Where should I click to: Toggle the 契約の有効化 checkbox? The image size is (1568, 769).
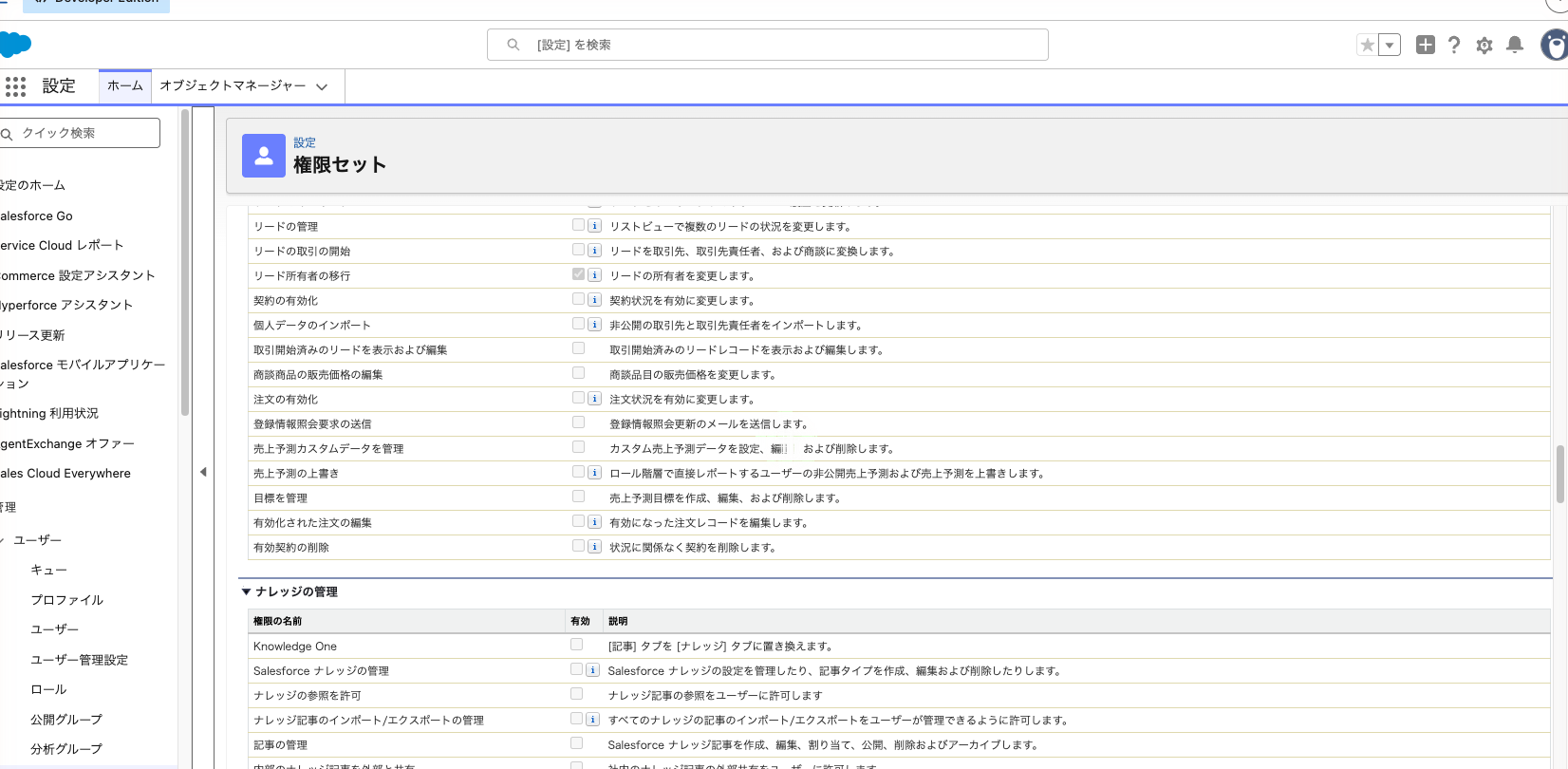click(x=578, y=299)
